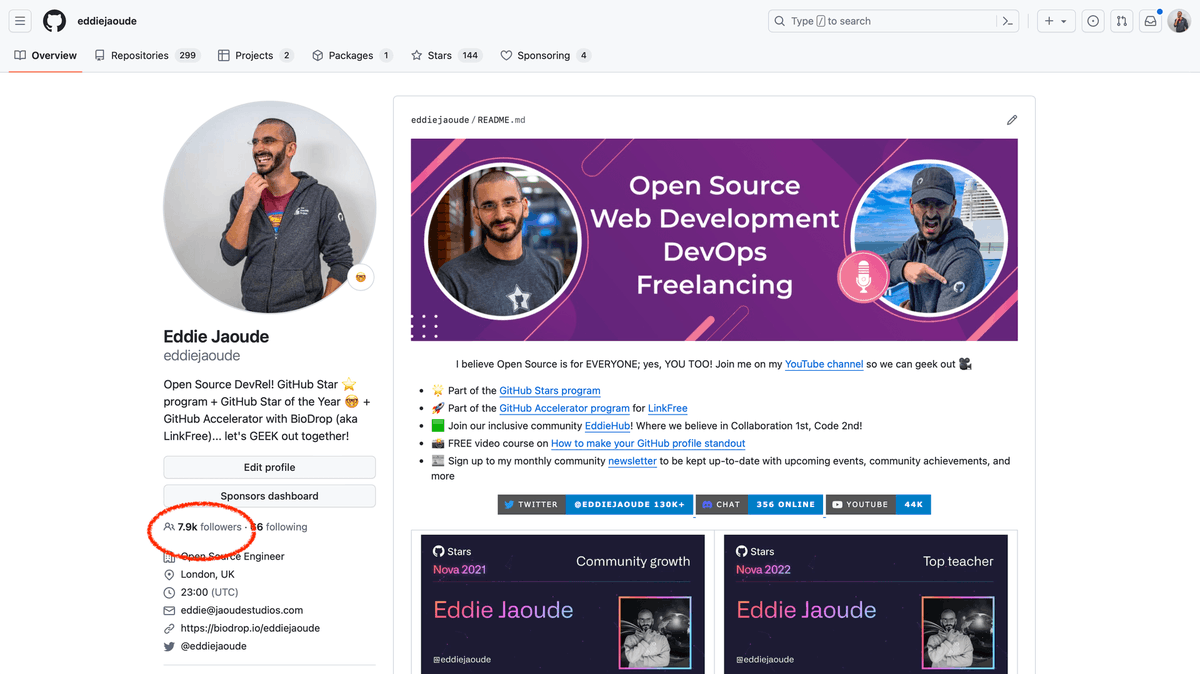Open the Stars tab
Viewport: 1200px width, 674px height.
pyautogui.click(x=436, y=56)
